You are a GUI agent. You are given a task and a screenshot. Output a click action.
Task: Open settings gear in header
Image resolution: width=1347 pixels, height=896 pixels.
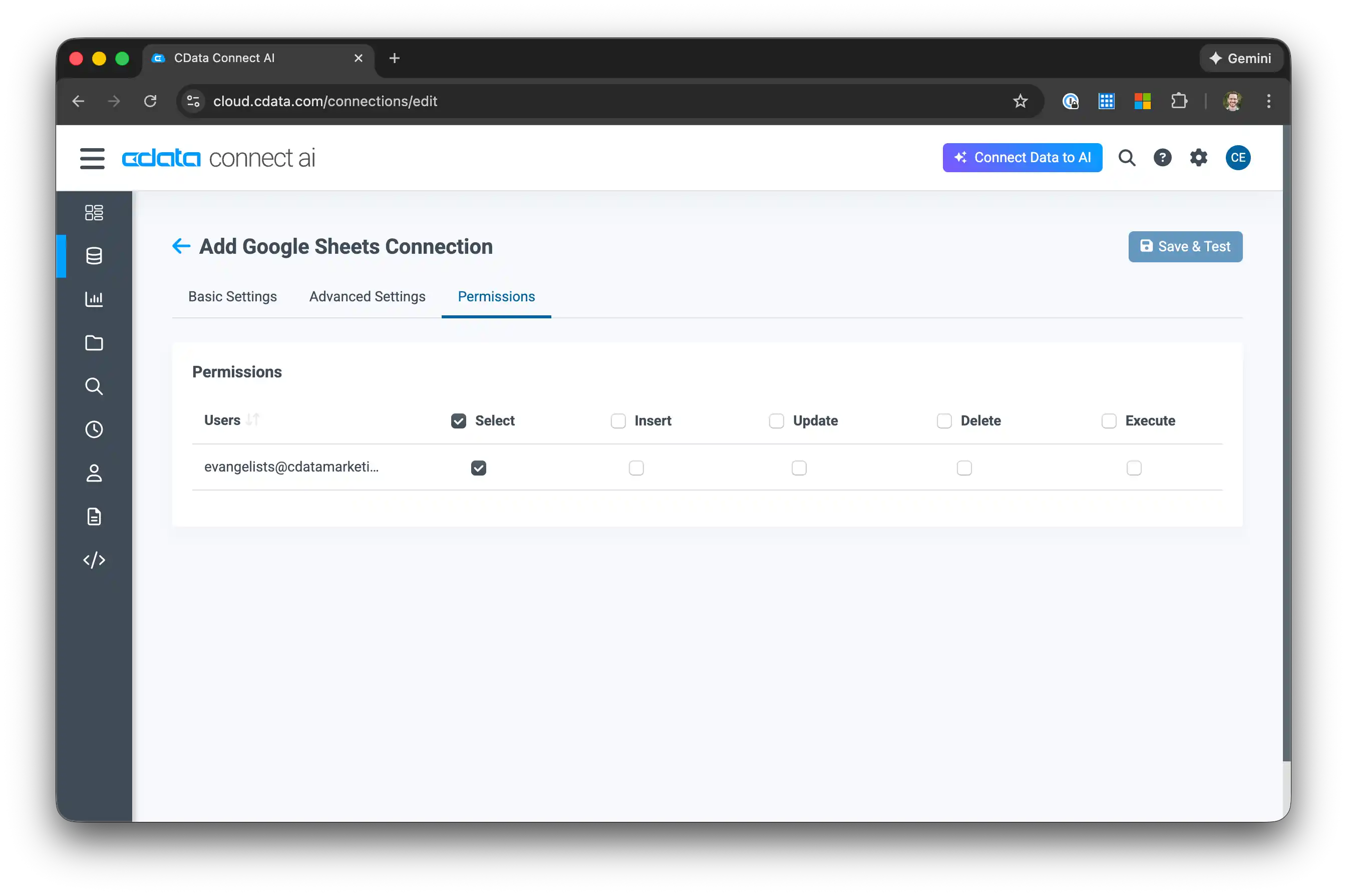tap(1198, 158)
